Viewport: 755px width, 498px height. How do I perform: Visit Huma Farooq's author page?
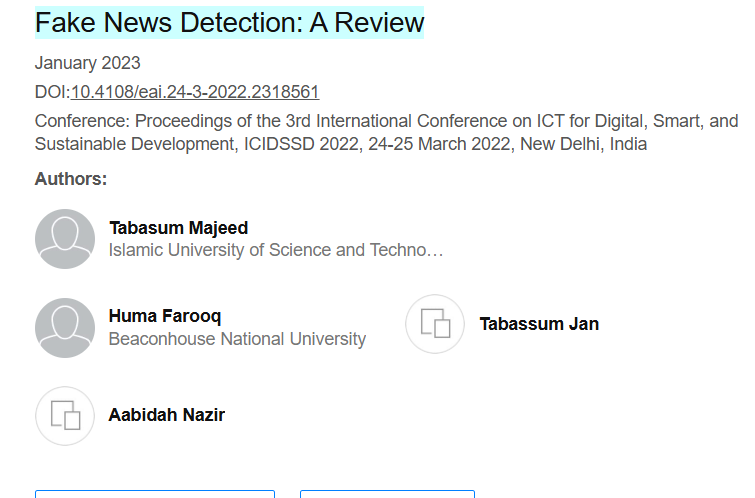pyautogui.click(x=165, y=316)
